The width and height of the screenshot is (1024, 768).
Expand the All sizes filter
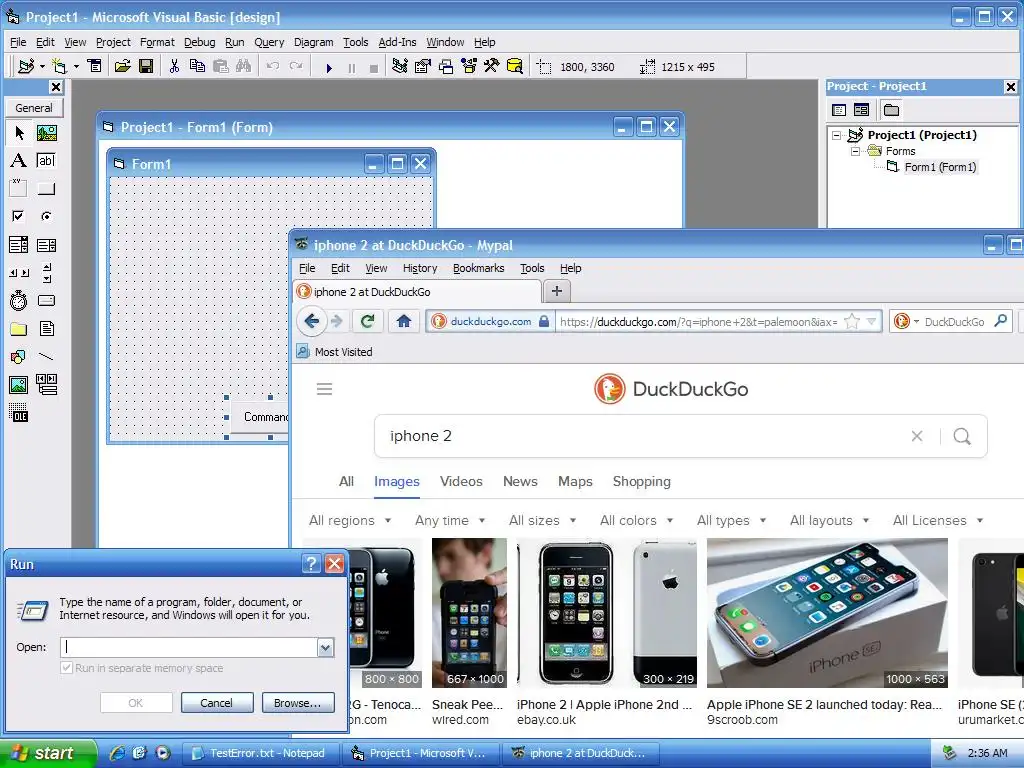(542, 520)
